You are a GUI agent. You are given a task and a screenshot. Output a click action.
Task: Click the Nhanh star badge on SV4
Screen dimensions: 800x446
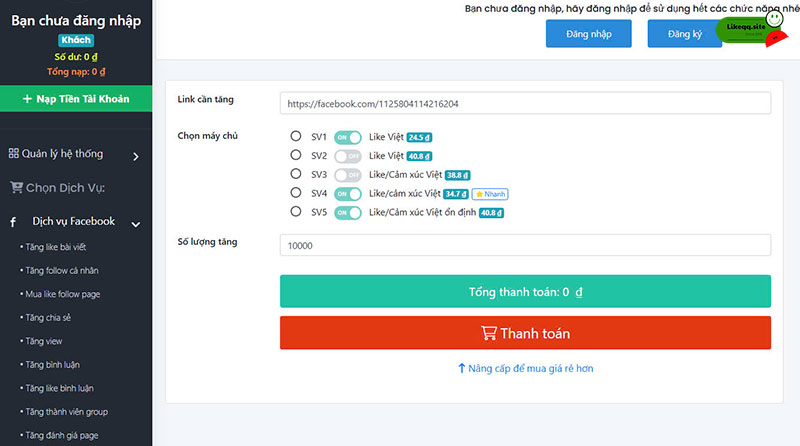click(490, 194)
